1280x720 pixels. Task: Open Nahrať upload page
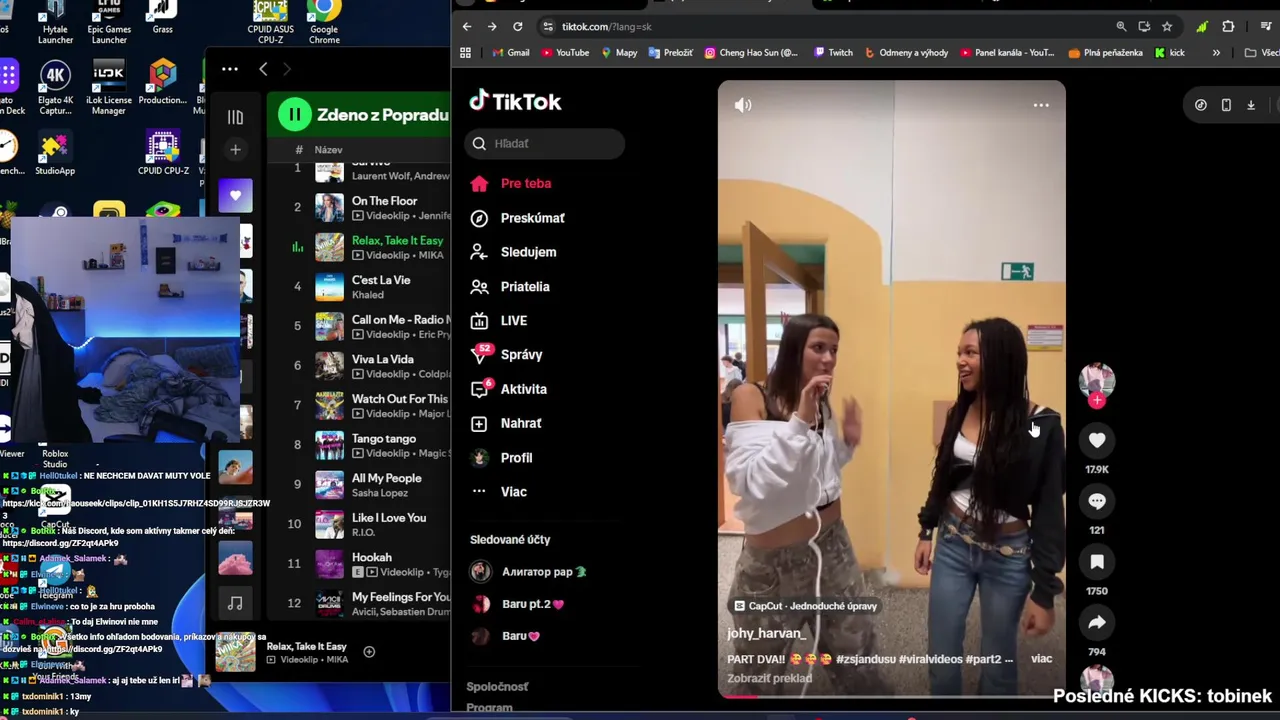pyautogui.click(x=506, y=423)
